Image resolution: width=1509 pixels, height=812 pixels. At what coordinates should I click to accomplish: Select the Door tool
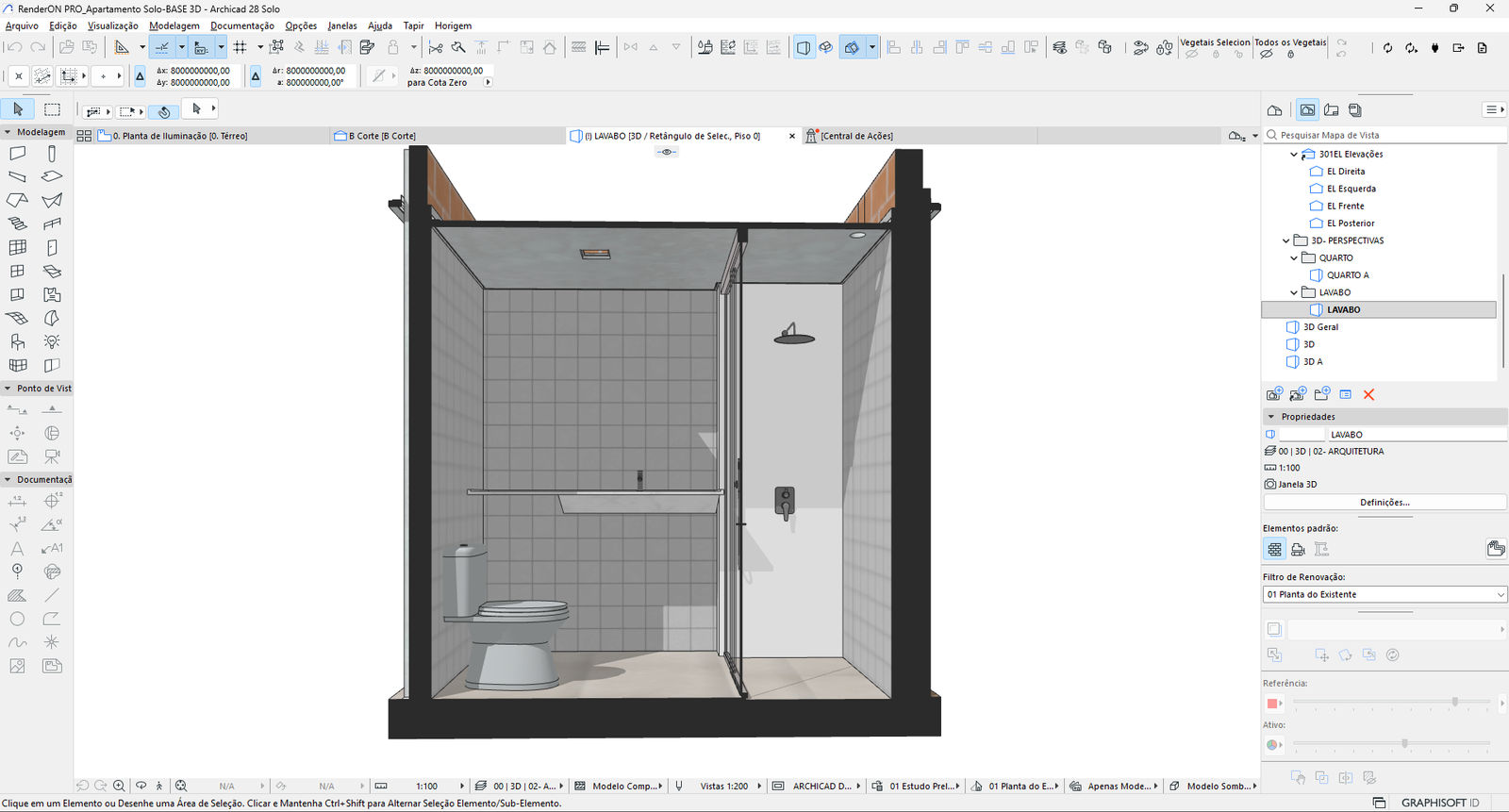(x=52, y=247)
